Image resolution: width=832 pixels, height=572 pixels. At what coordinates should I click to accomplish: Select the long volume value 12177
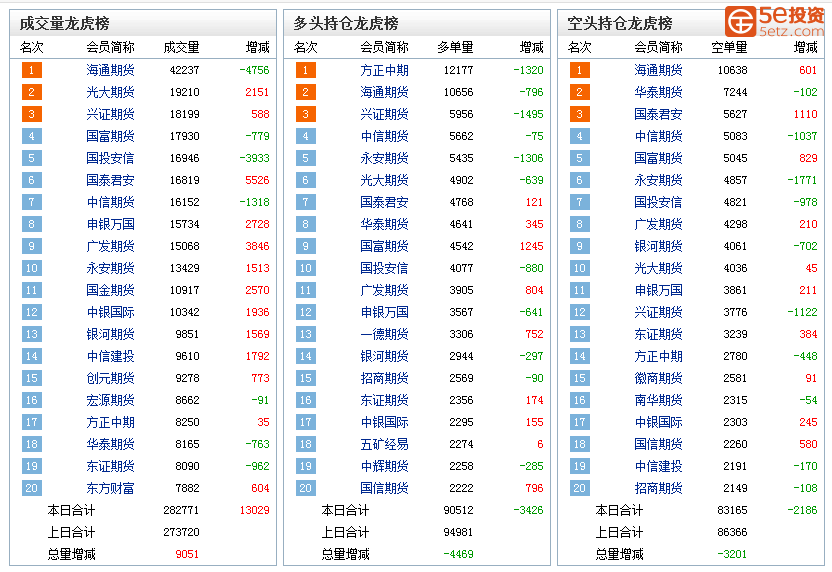pyautogui.click(x=458, y=70)
